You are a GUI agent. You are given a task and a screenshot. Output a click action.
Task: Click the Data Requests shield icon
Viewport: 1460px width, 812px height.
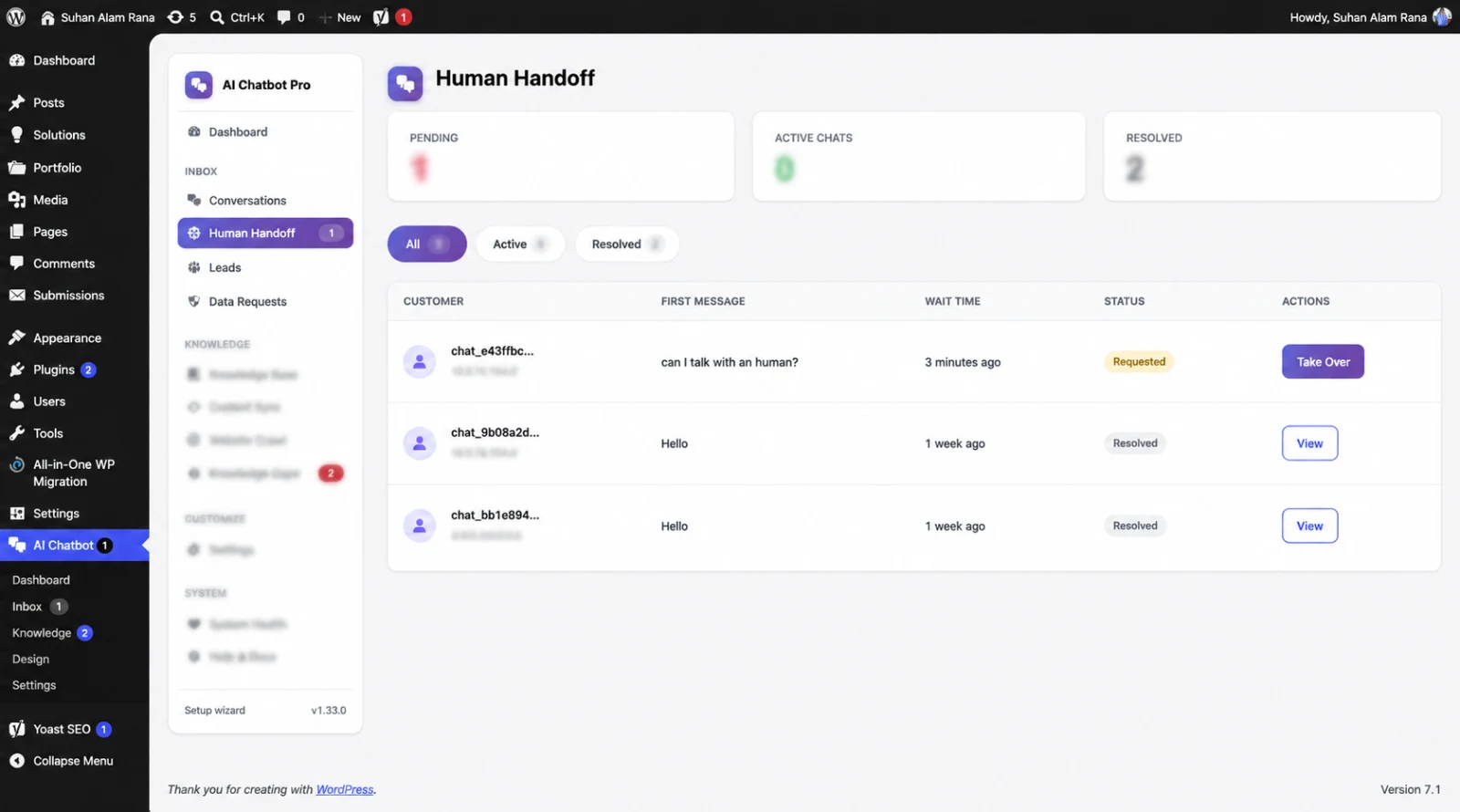(x=193, y=301)
